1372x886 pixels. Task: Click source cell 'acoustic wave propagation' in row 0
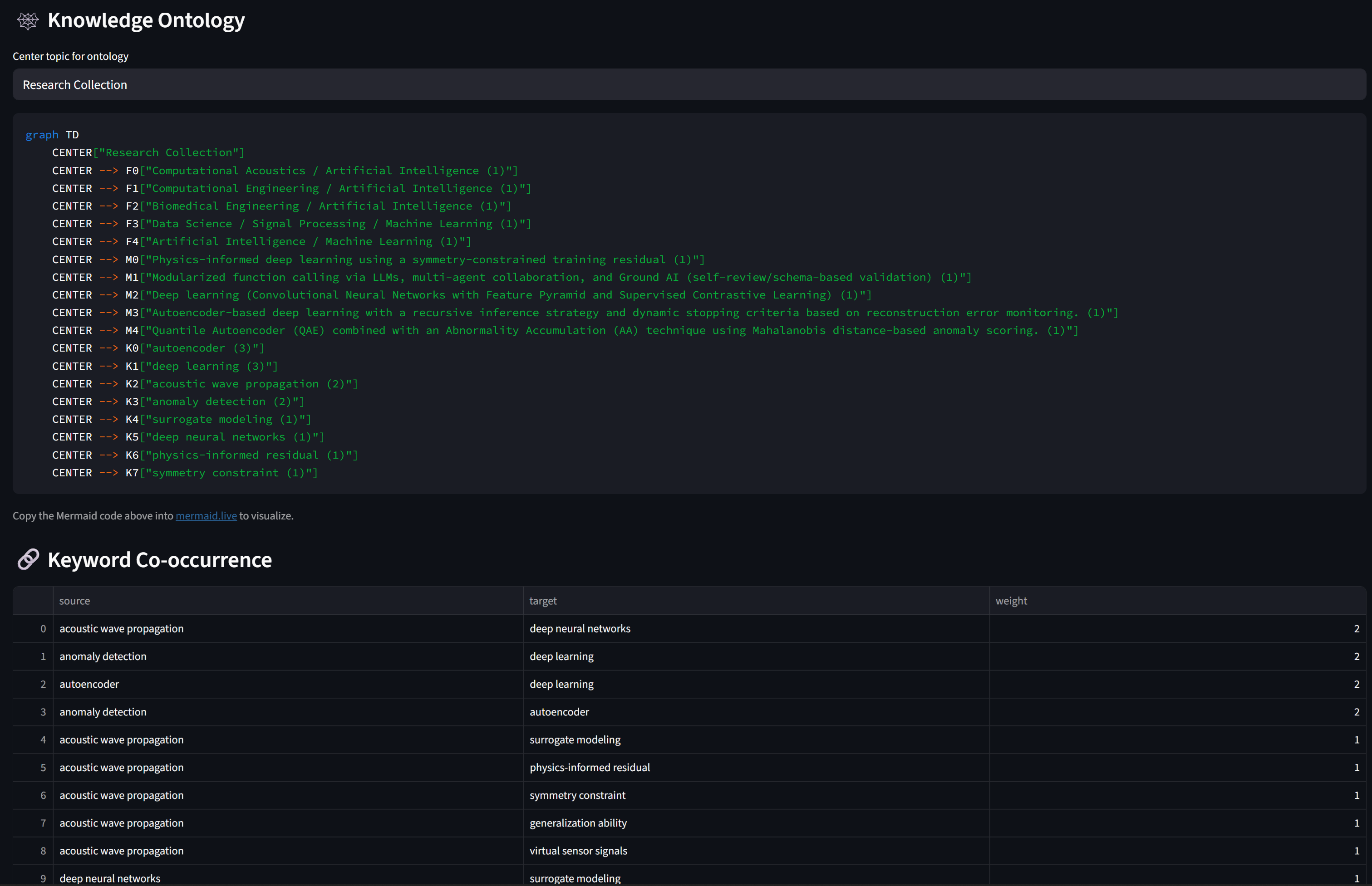(x=288, y=629)
